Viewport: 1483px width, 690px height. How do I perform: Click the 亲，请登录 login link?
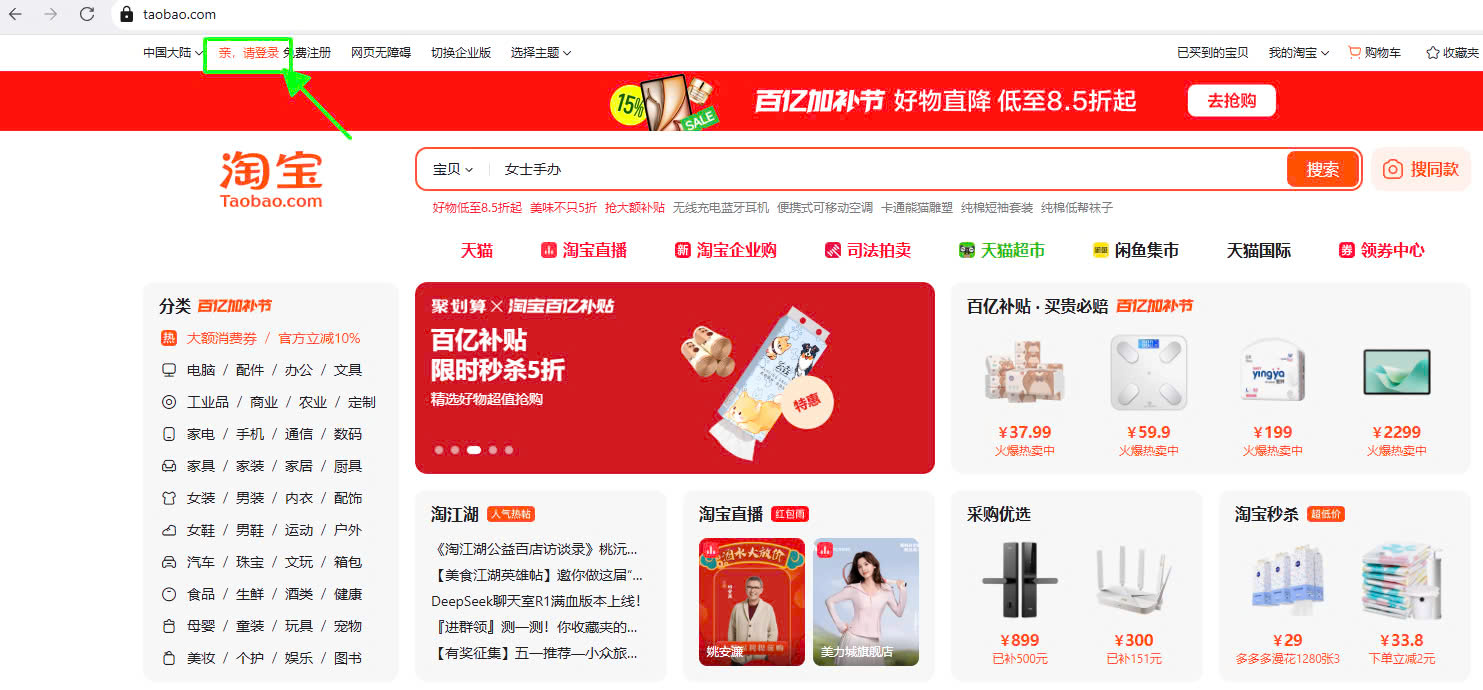click(249, 53)
